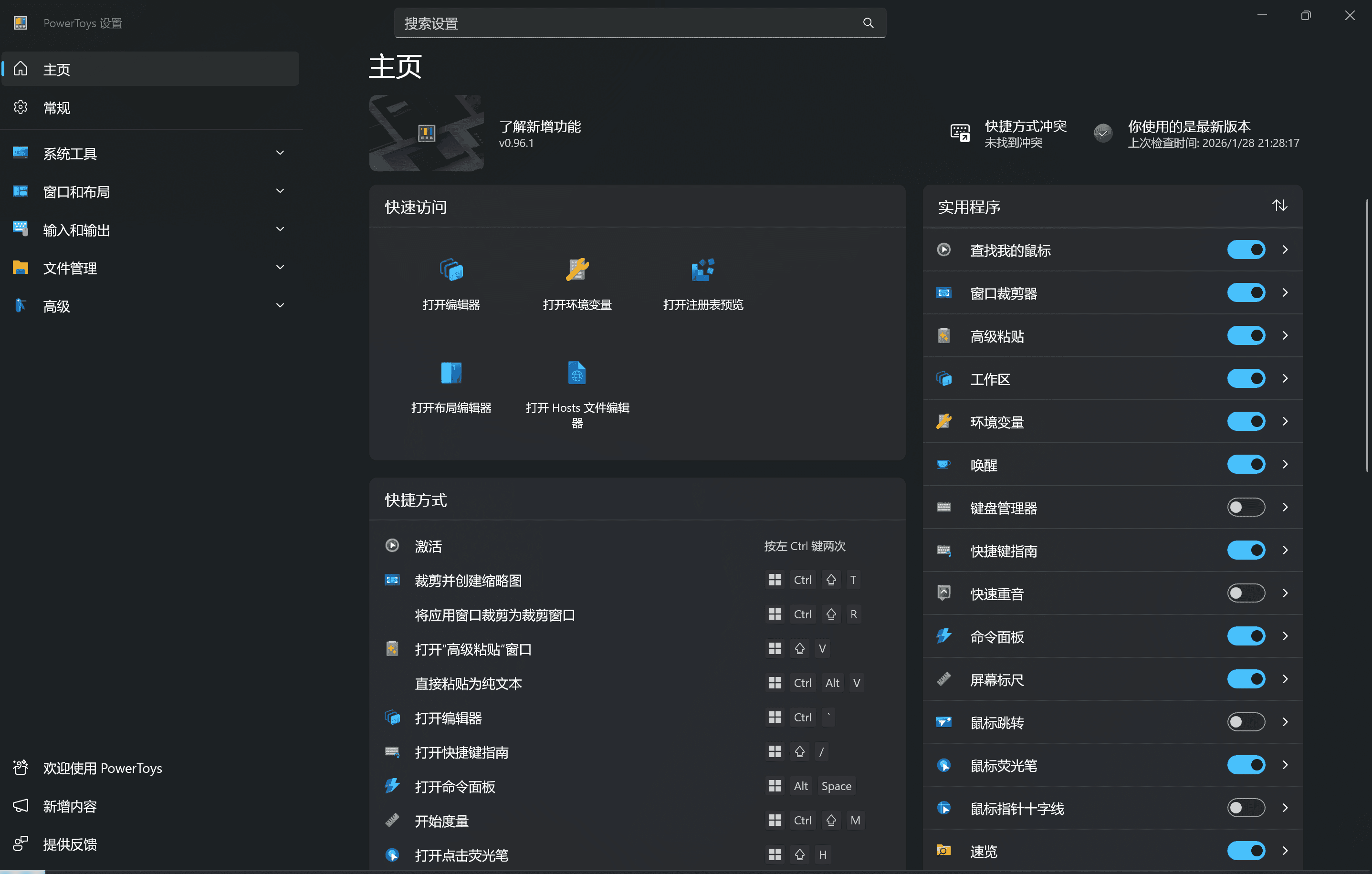The image size is (1372, 874).
Task: Click the 环境变量 utility icon
Action: pyautogui.click(x=943, y=422)
